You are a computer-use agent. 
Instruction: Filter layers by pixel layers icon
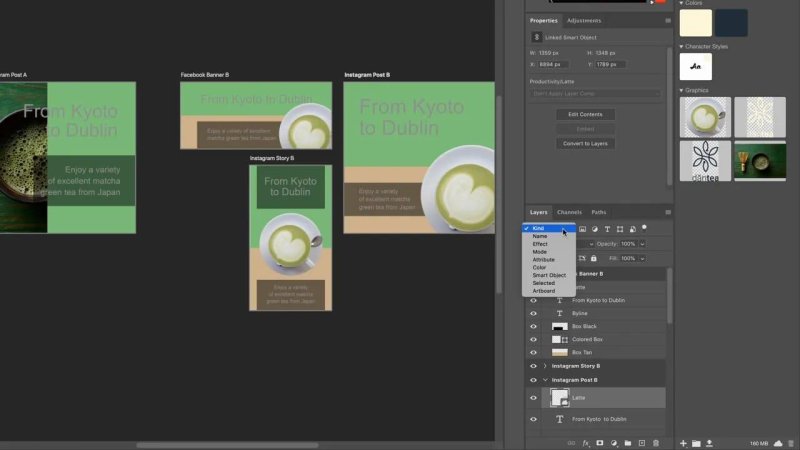[x=582, y=229]
